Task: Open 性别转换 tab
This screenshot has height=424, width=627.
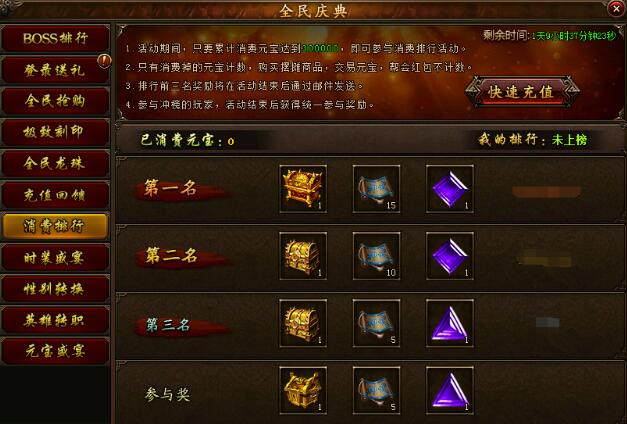Action: point(55,289)
